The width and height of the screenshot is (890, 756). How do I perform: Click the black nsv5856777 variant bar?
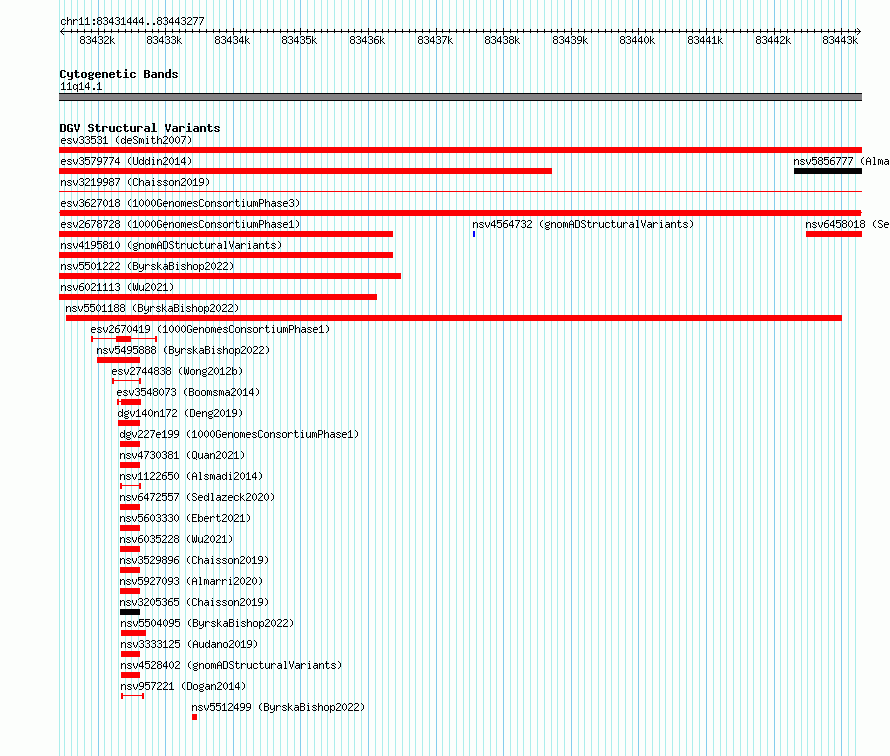(828, 171)
